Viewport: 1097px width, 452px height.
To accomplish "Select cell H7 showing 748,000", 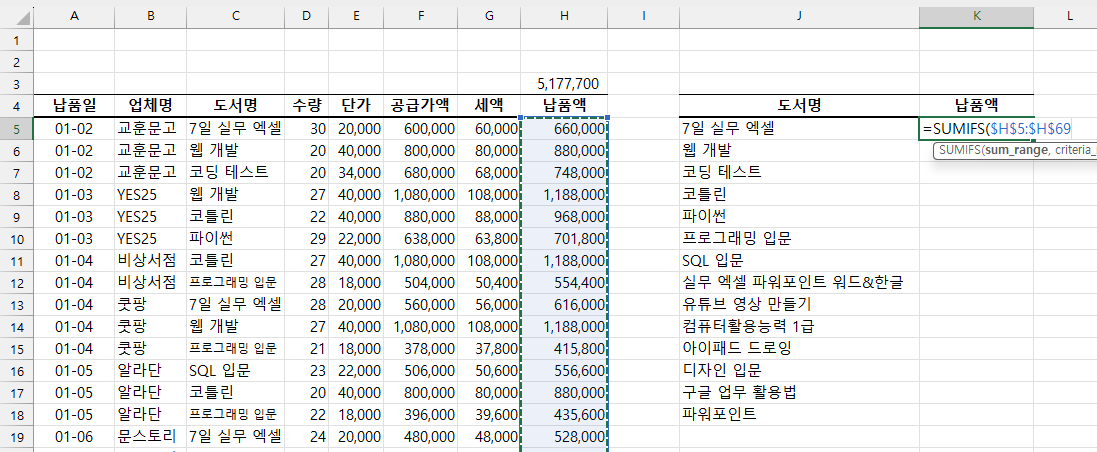I will [564, 172].
